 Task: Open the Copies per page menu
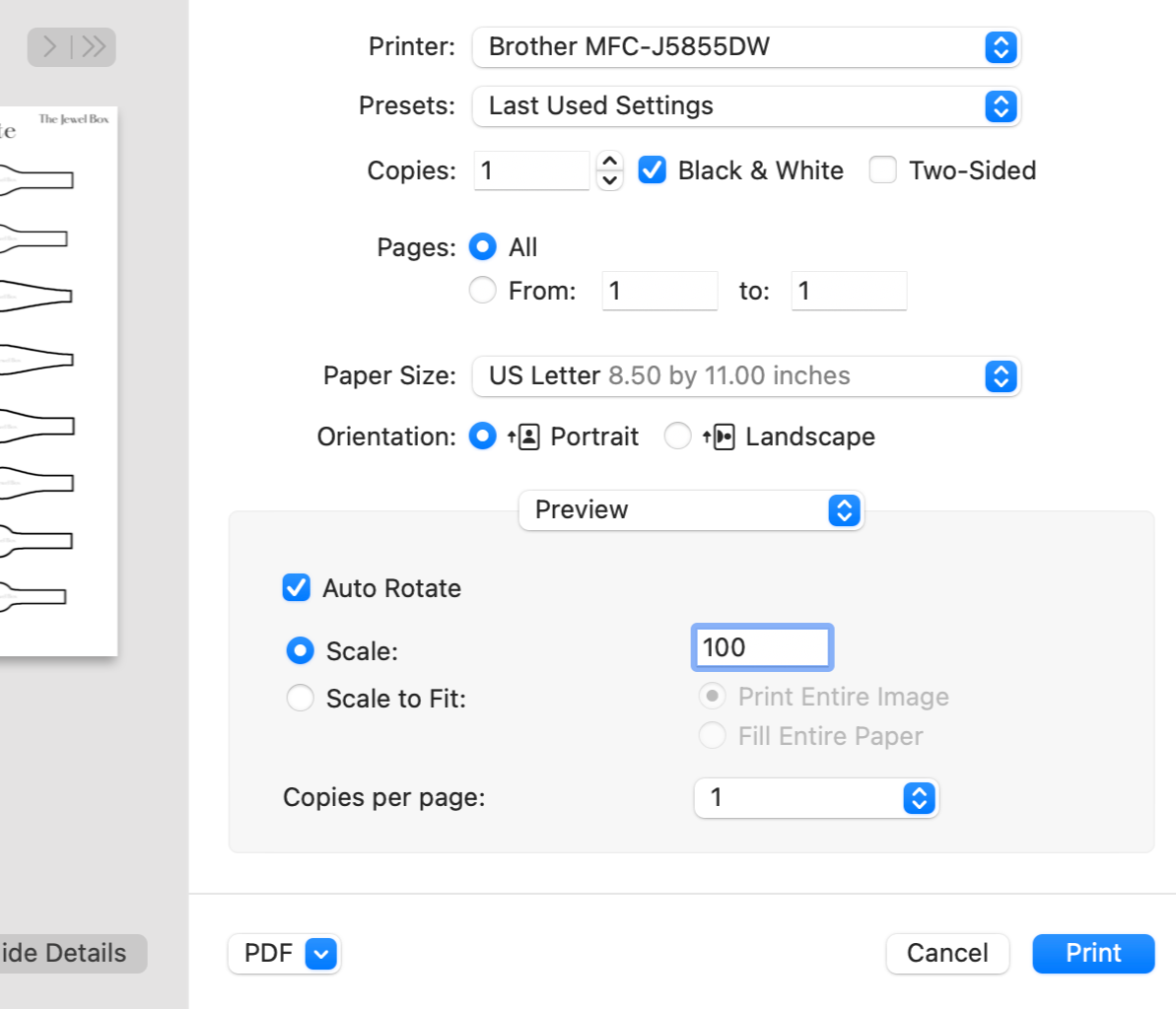click(x=816, y=798)
